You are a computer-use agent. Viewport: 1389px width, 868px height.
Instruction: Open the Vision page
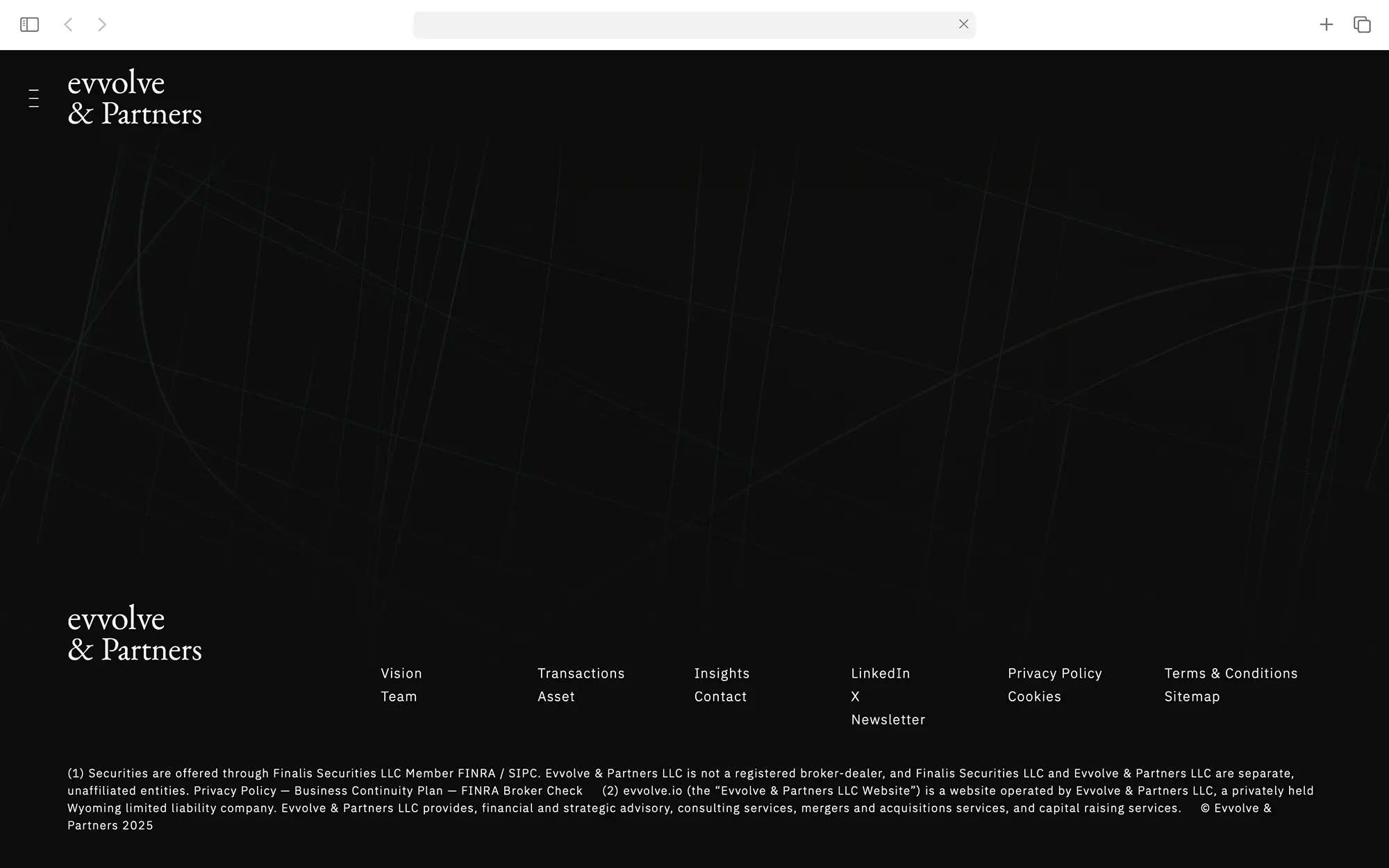402,673
